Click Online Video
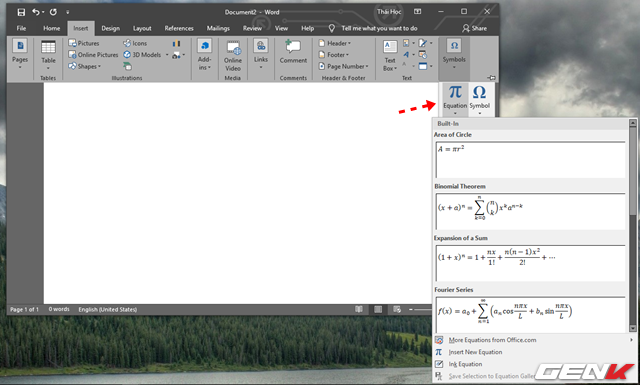The image size is (640, 385). (233, 55)
